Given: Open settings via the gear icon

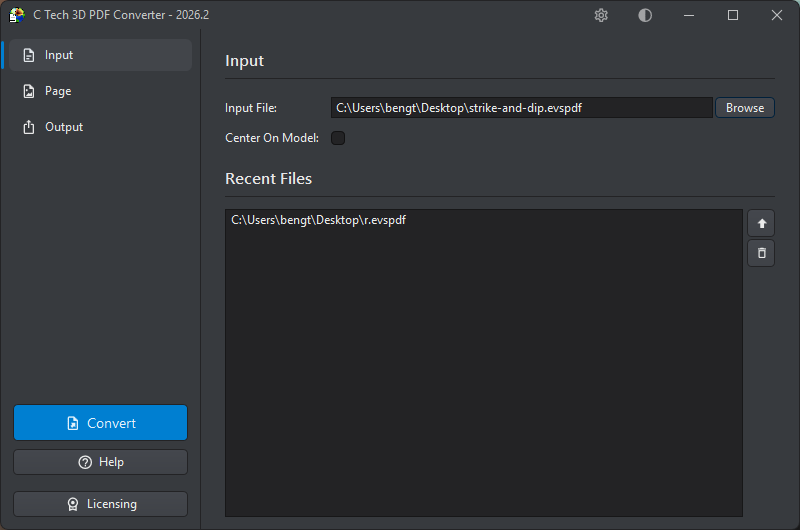Looking at the screenshot, I should coord(601,15).
